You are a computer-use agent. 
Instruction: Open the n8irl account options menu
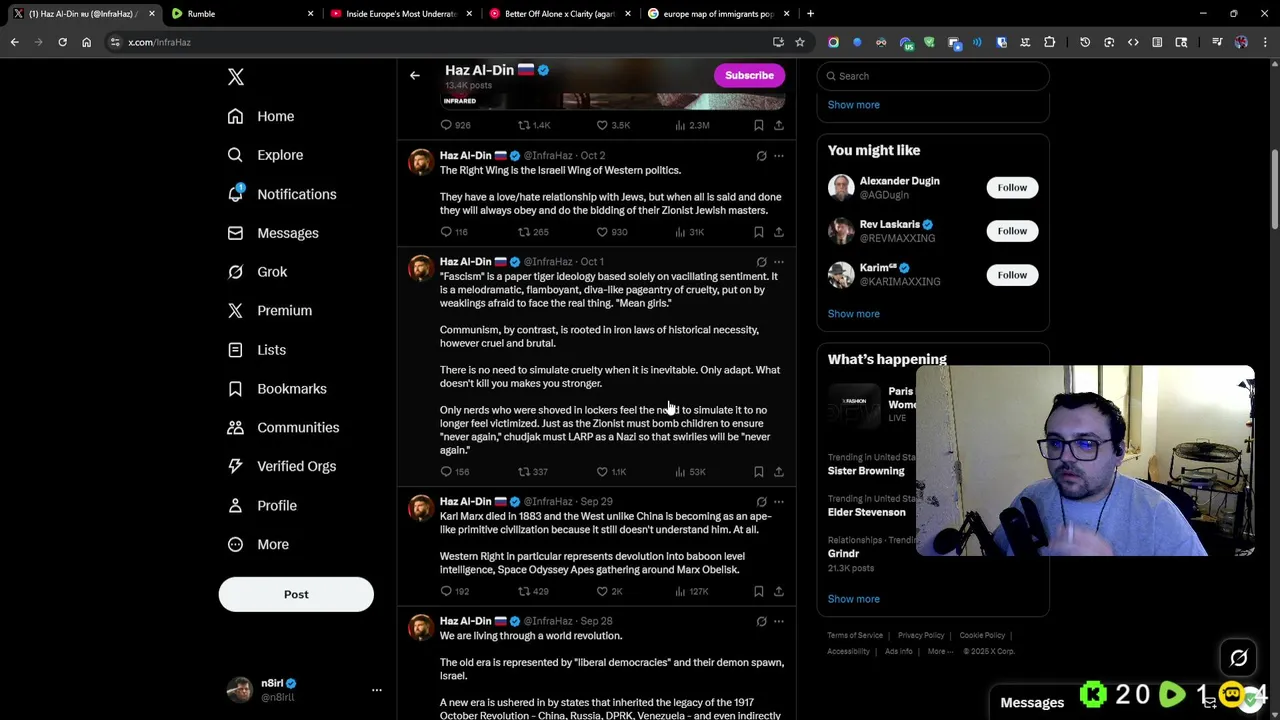point(377,690)
